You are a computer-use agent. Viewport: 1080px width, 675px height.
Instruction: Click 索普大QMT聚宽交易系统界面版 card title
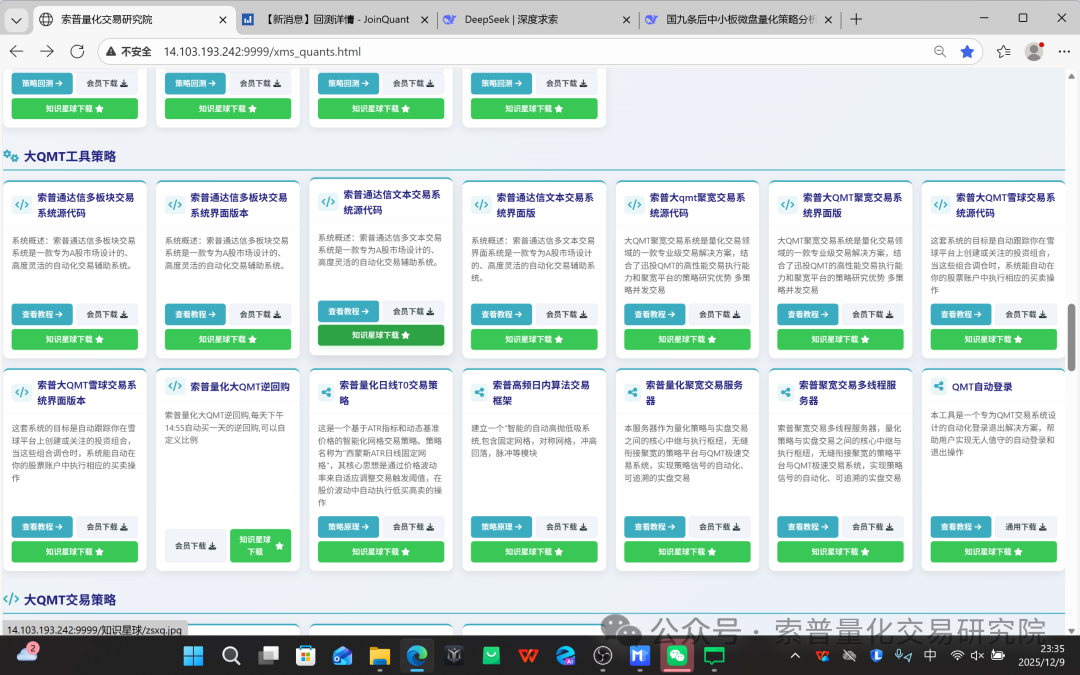click(x=852, y=205)
